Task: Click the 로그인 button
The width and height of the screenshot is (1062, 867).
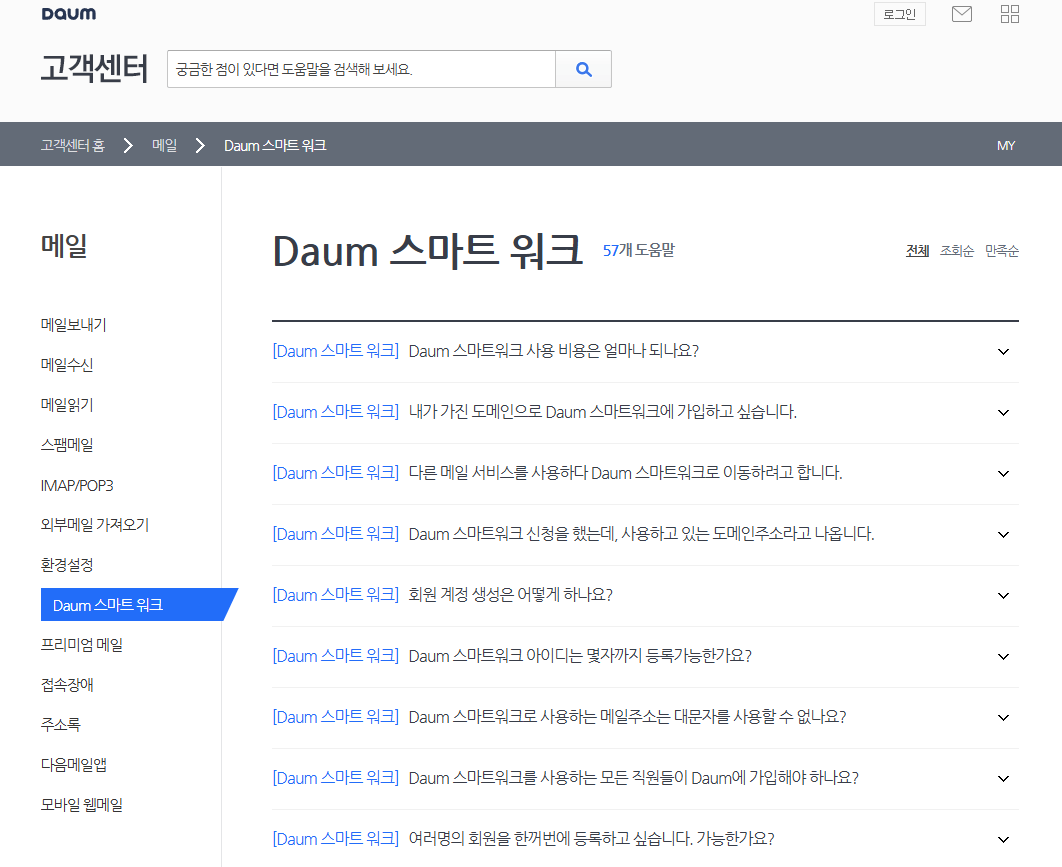Action: 899,14
